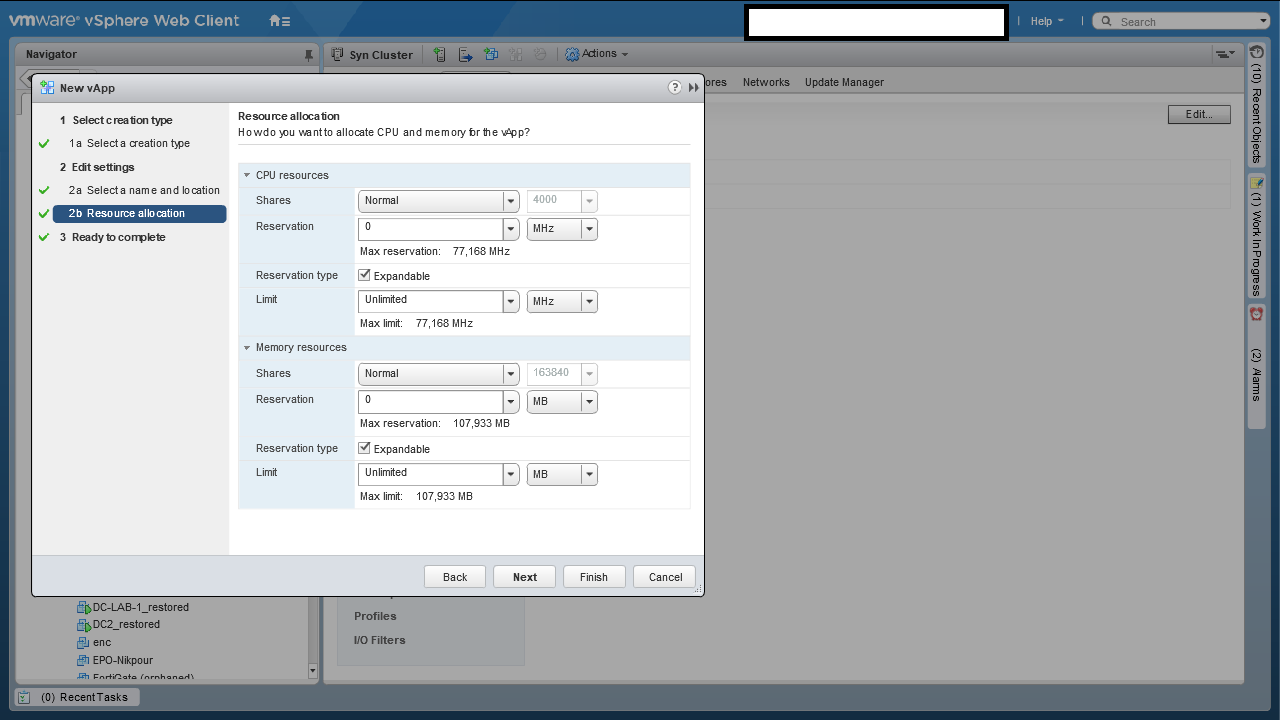
Task: Pin the Navigator panel
Action: click(309, 55)
